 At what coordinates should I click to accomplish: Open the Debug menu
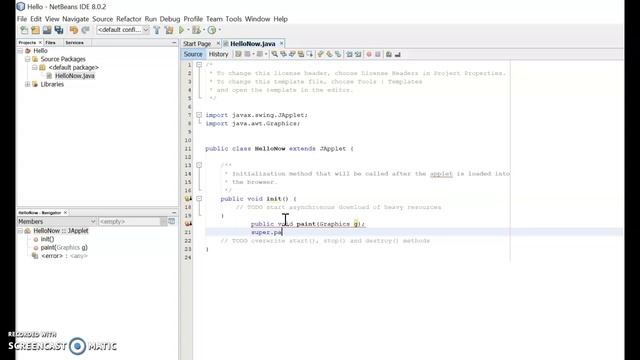pos(170,19)
